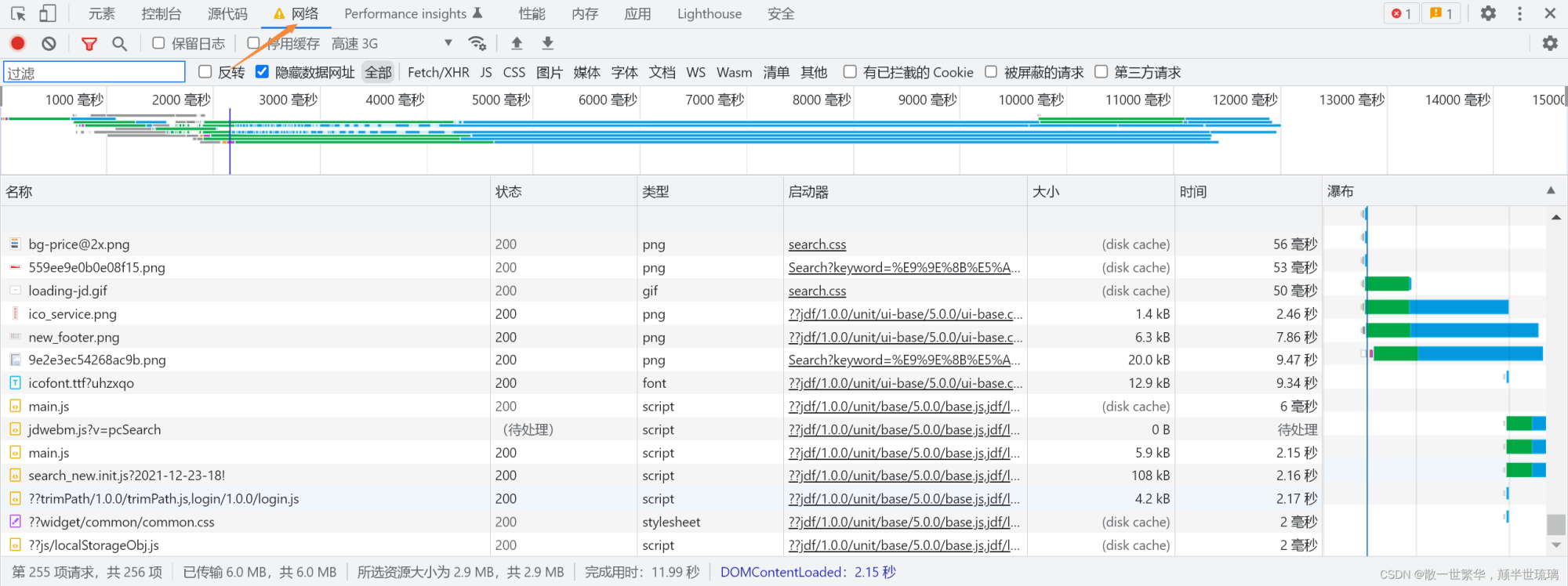Click waterfall bar of new_footer.png row
Viewport: 1568px width, 586px height.
point(1452,331)
